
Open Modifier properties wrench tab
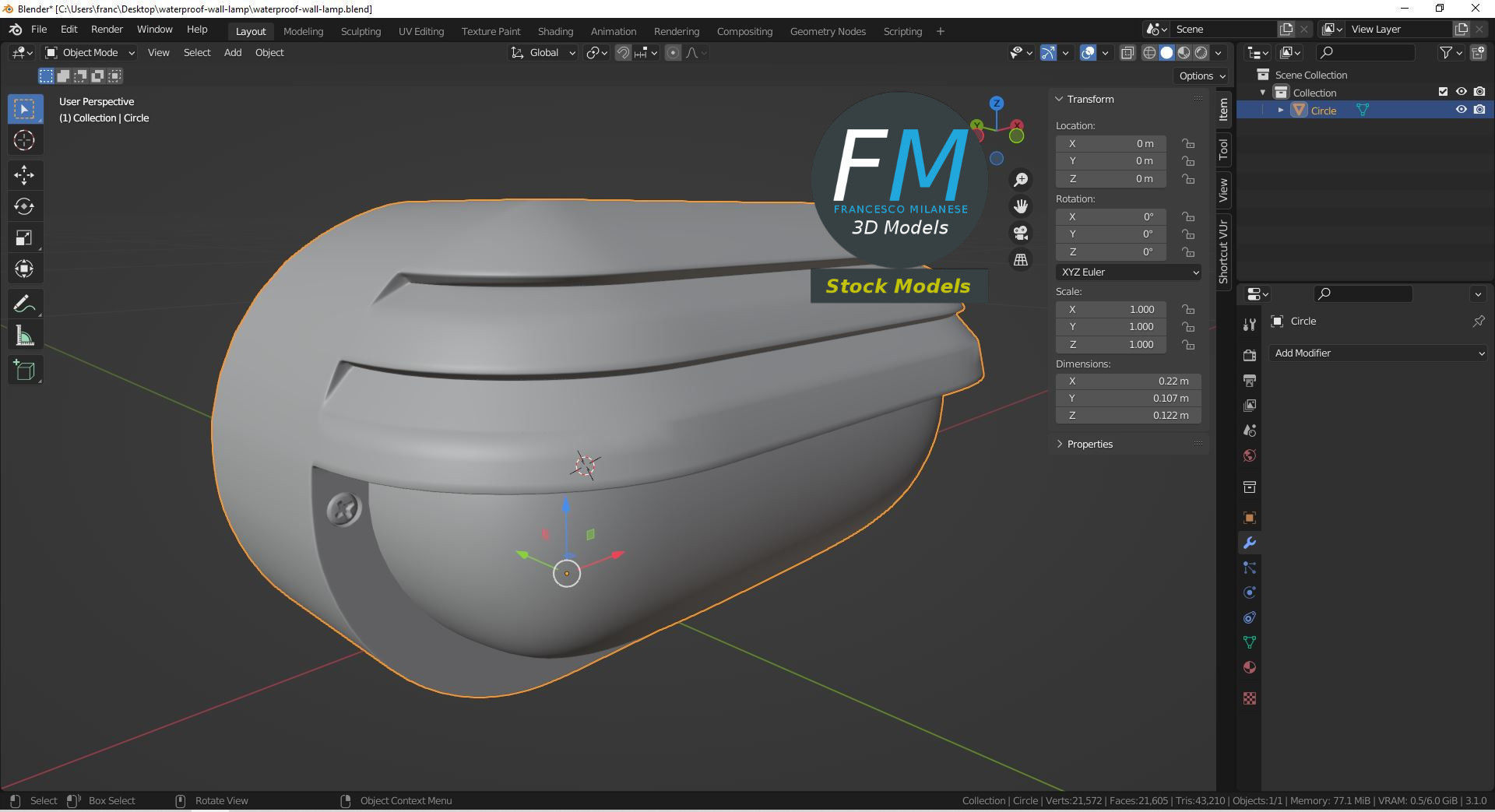[x=1250, y=543]
